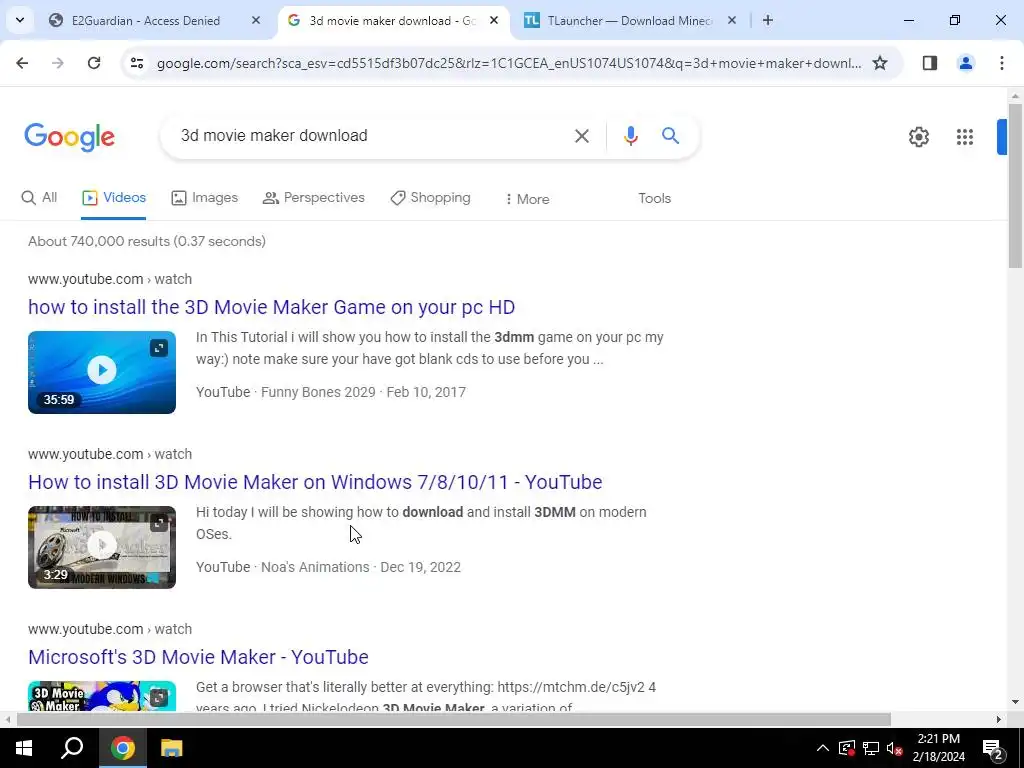This screenshot has width=1024, height=768.
Task: Open File Explorer from the taskbar
Action: point(172,748)
